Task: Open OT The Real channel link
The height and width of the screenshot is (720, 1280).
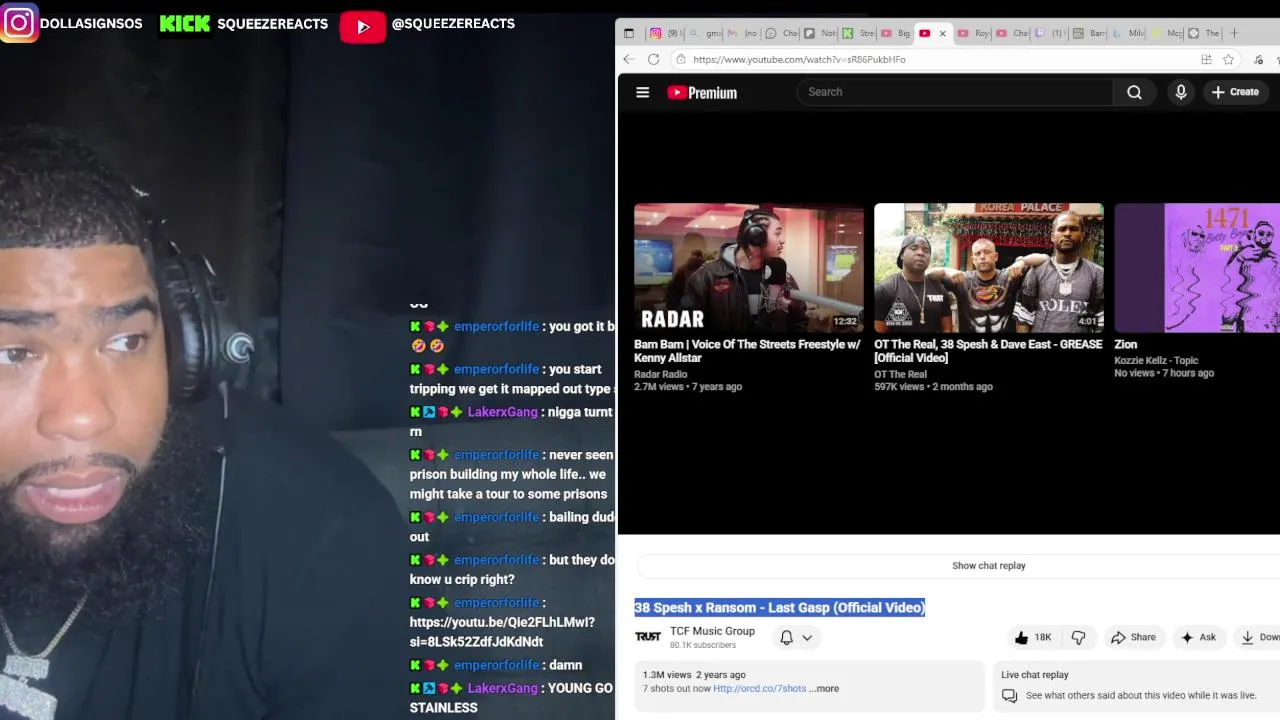Action: tap(900, 374)
